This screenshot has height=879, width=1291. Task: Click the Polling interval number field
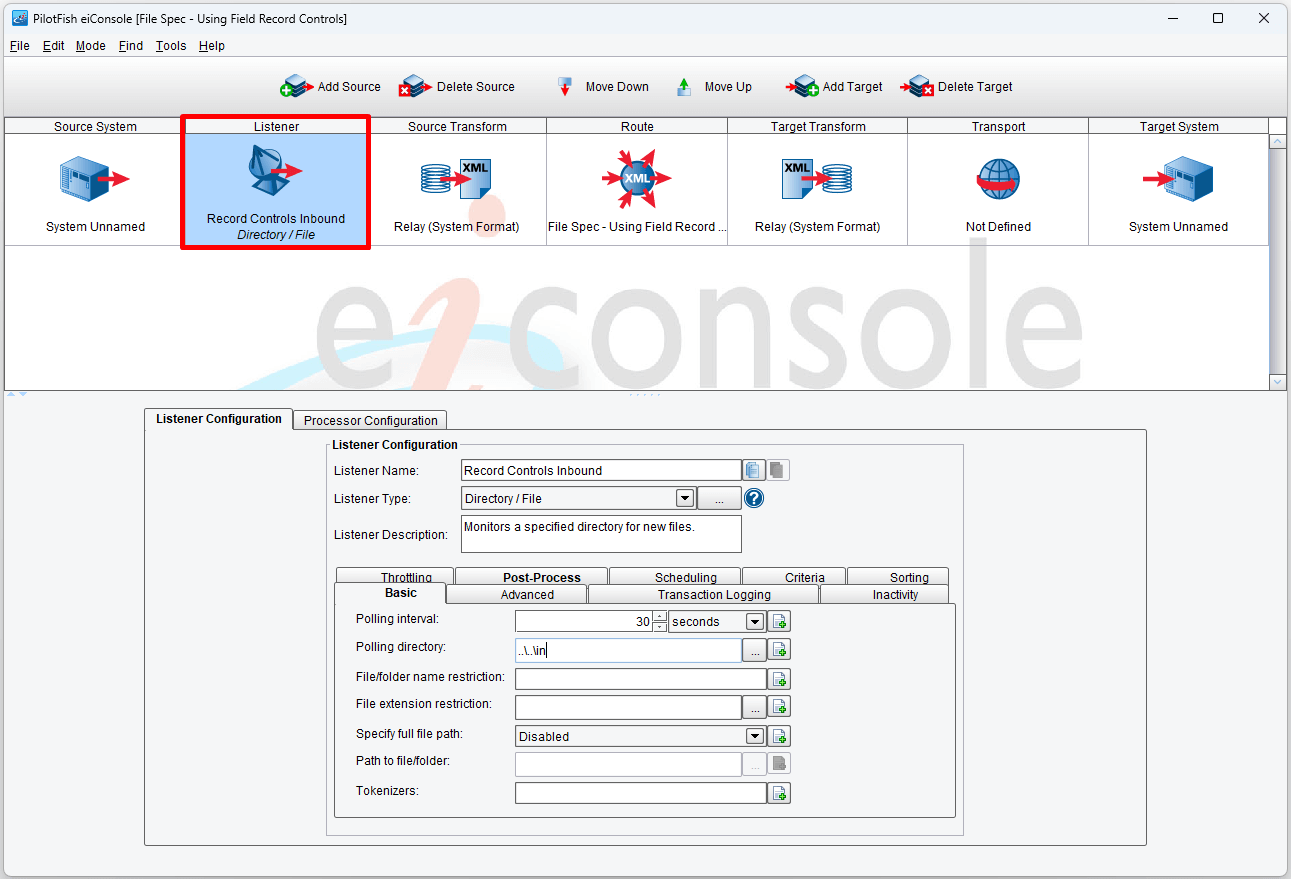pyautogui.click(x=584, y=621)
